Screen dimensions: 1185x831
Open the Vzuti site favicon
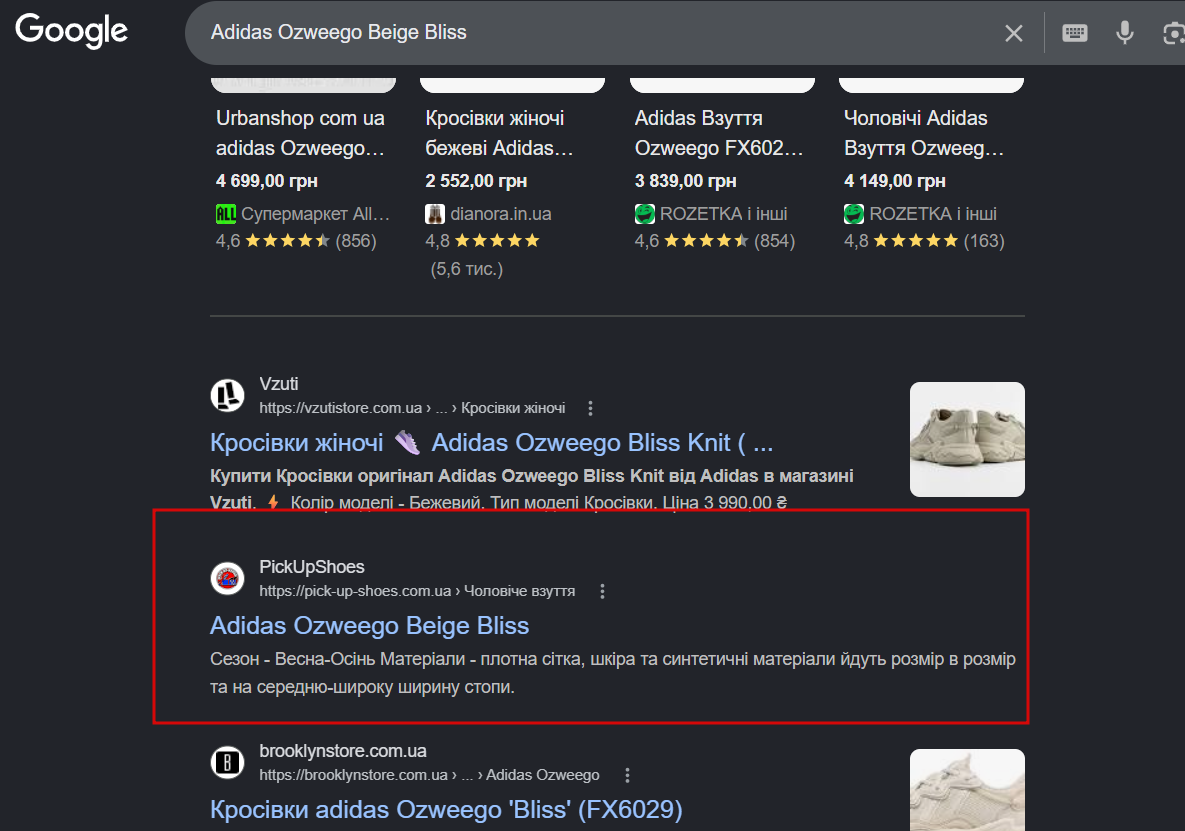[227, 395]
